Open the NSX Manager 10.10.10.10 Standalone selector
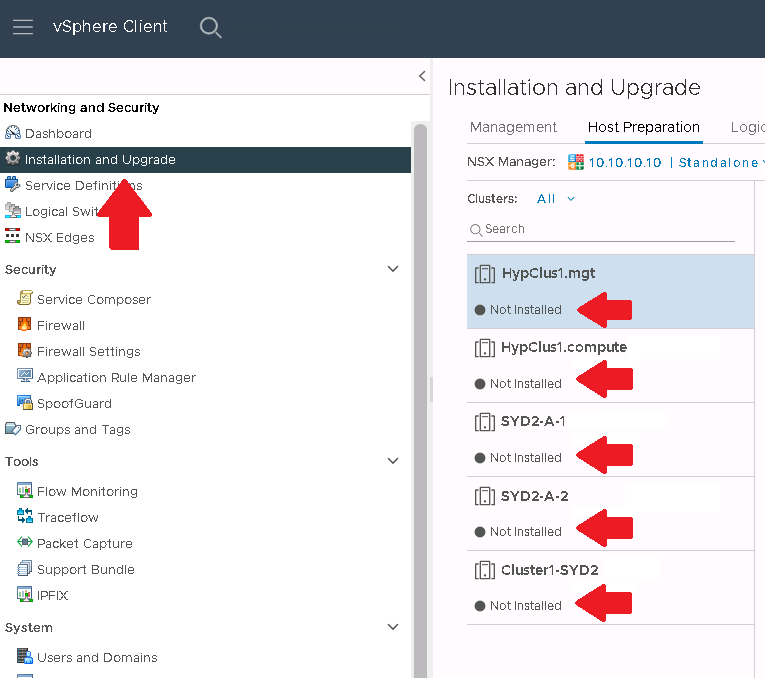Image resolution: width=765 pixels, height=678 pixels. pos(676,162)
